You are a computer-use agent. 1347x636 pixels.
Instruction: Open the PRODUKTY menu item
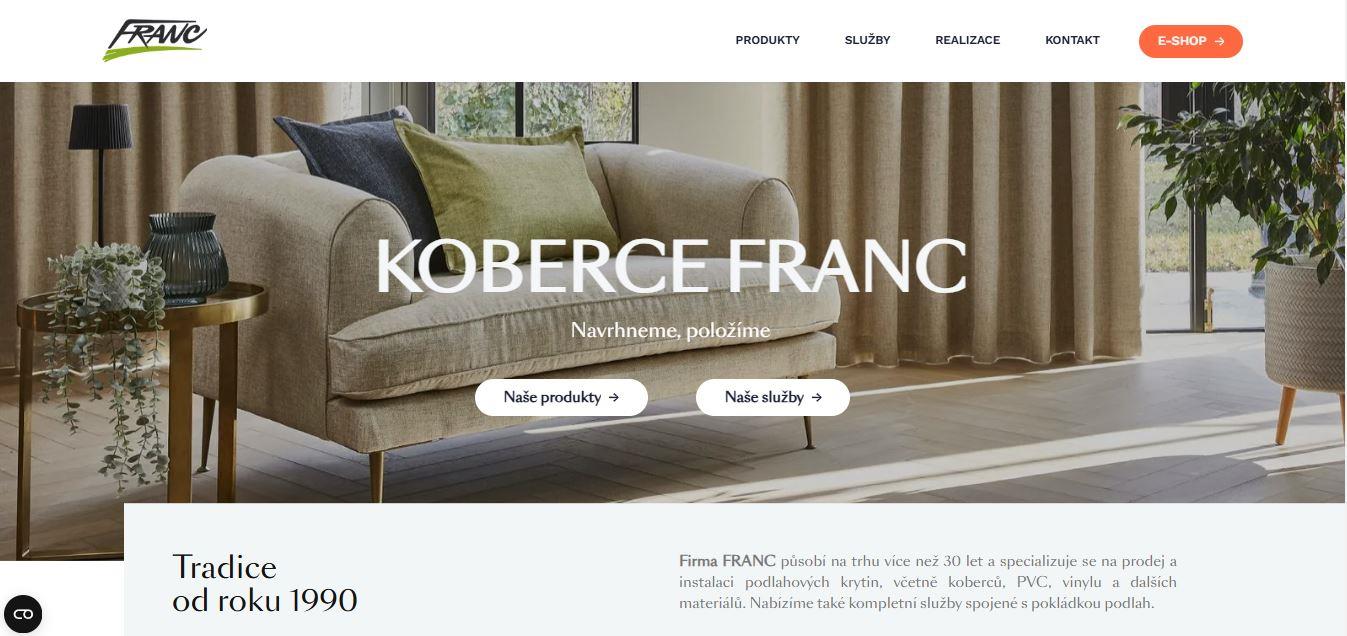[x=767, y=41]
